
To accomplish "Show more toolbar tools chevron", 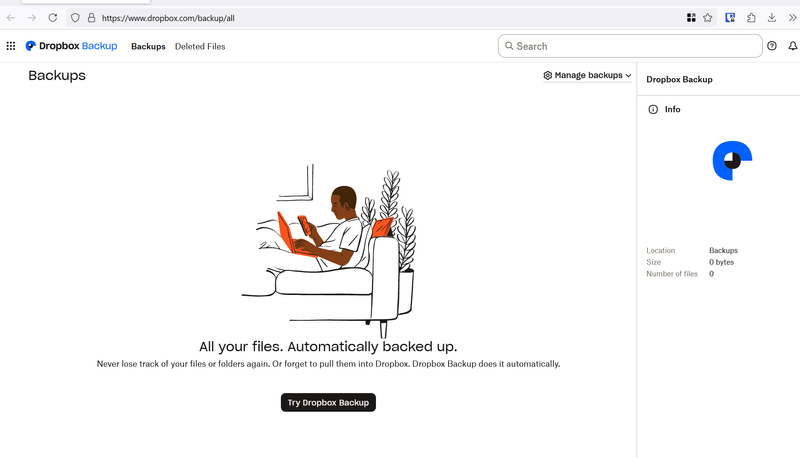I will click(792, 18).
